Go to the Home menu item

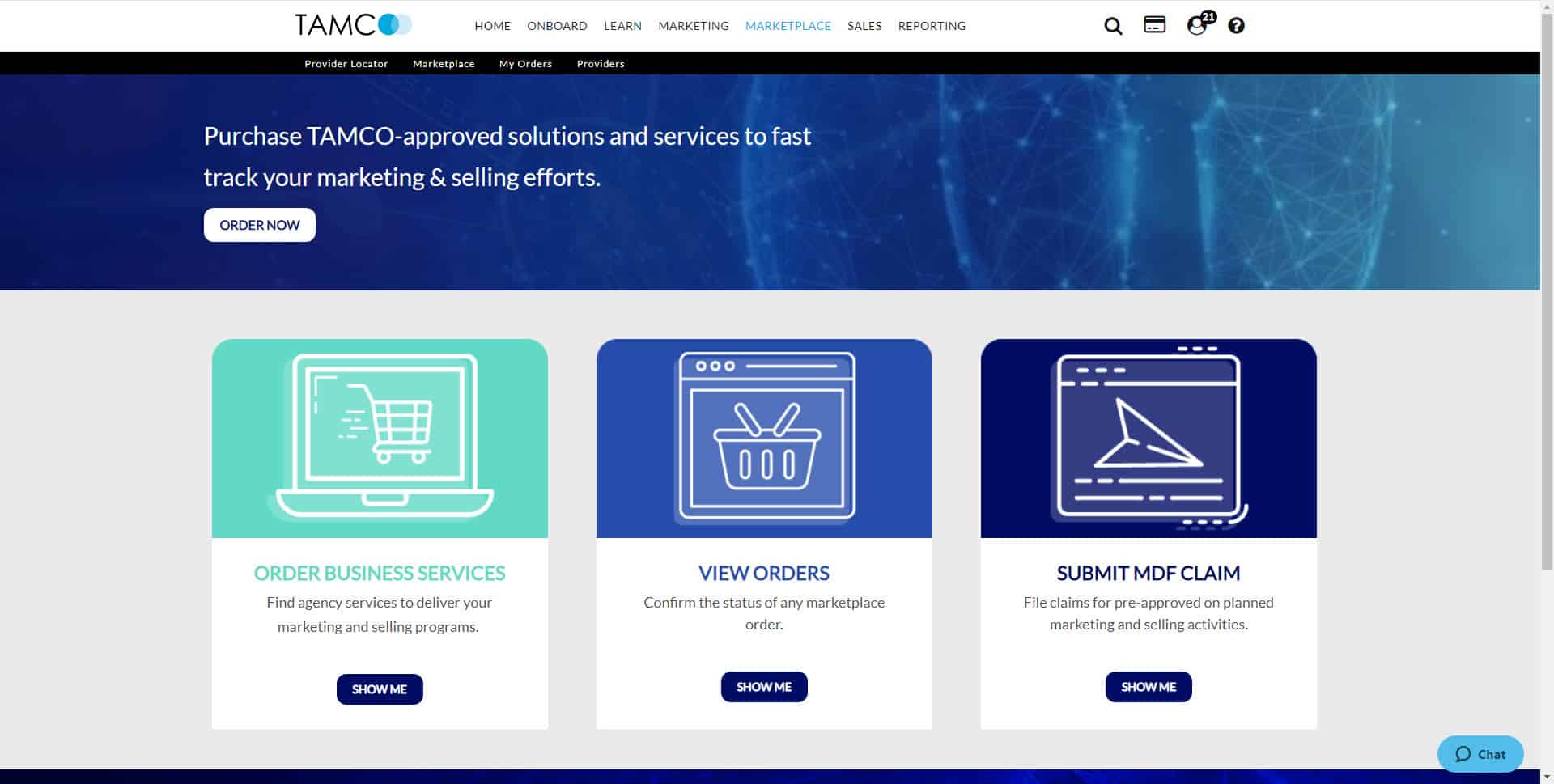click(x=492, y=26)
